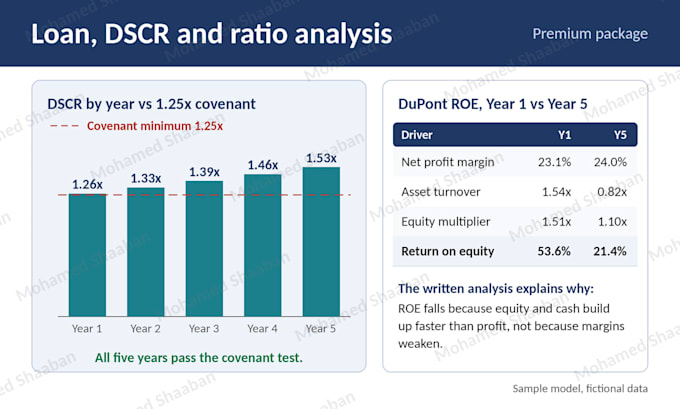
Task: Click the 'Sample model, fictional data' footnote
Action: click(x=580, y=389)
